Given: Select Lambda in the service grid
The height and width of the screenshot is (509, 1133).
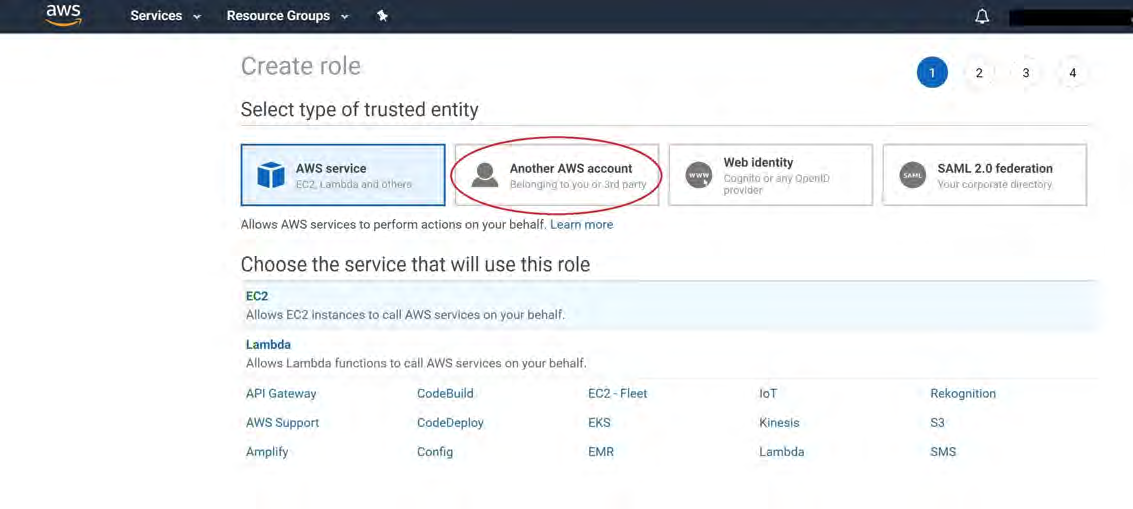Looking at the screenshot, I should pyautogui.click(x=782, y=452).
